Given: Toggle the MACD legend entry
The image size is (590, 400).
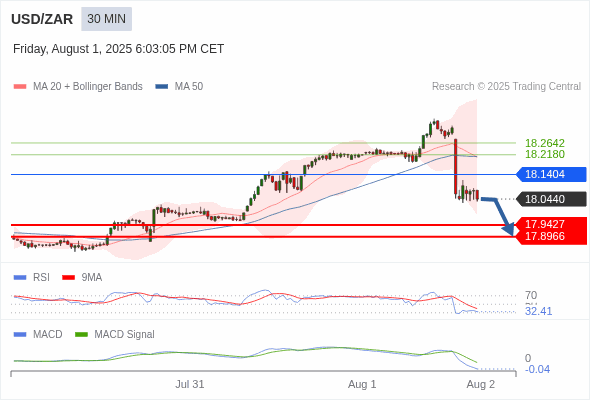Looking at the screenshot, I should [38, 334].
